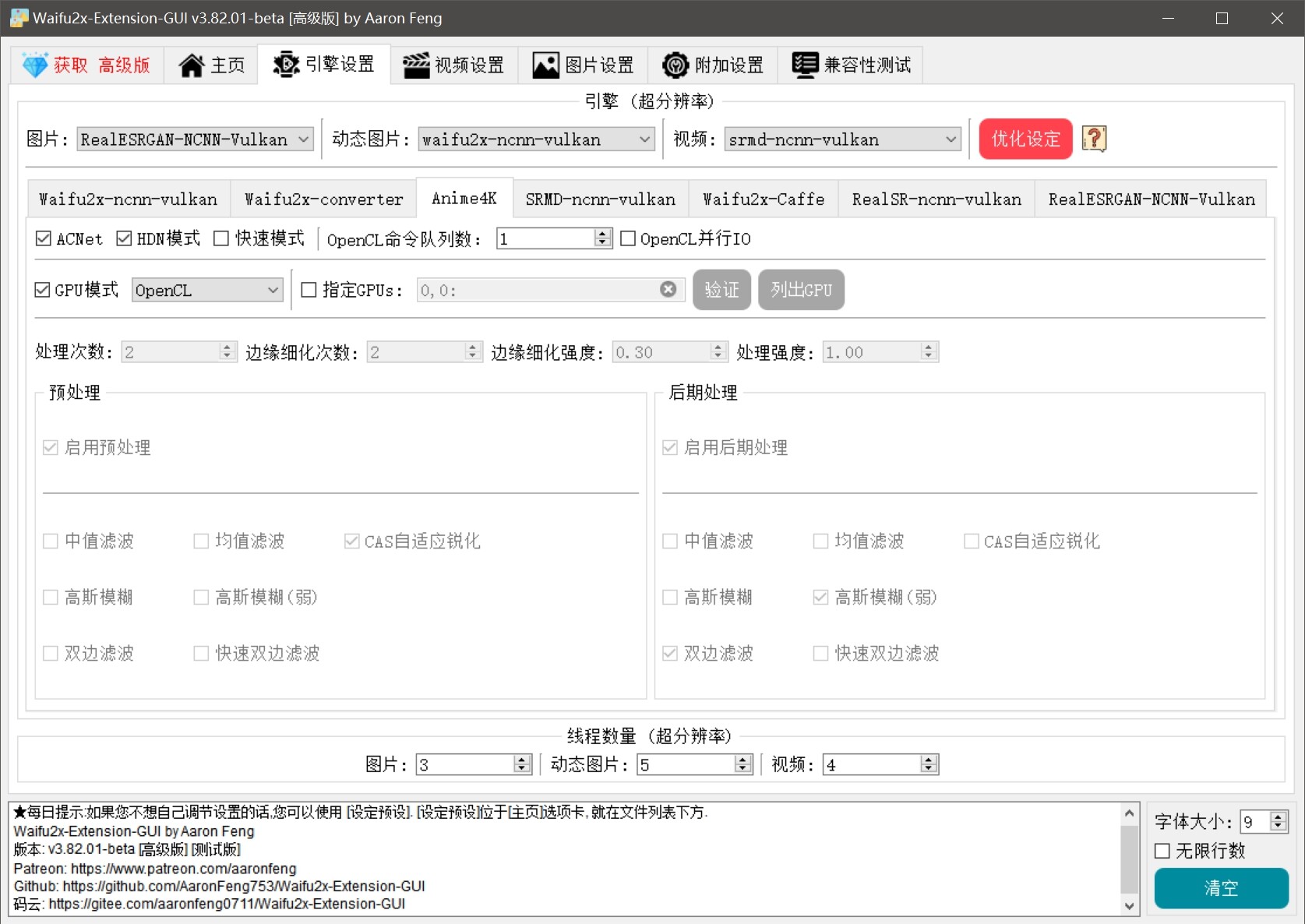The width and height of the screenshot is (1305, 924).
Task: Enable 快速模式 fast mode
Action: (221, 238)
